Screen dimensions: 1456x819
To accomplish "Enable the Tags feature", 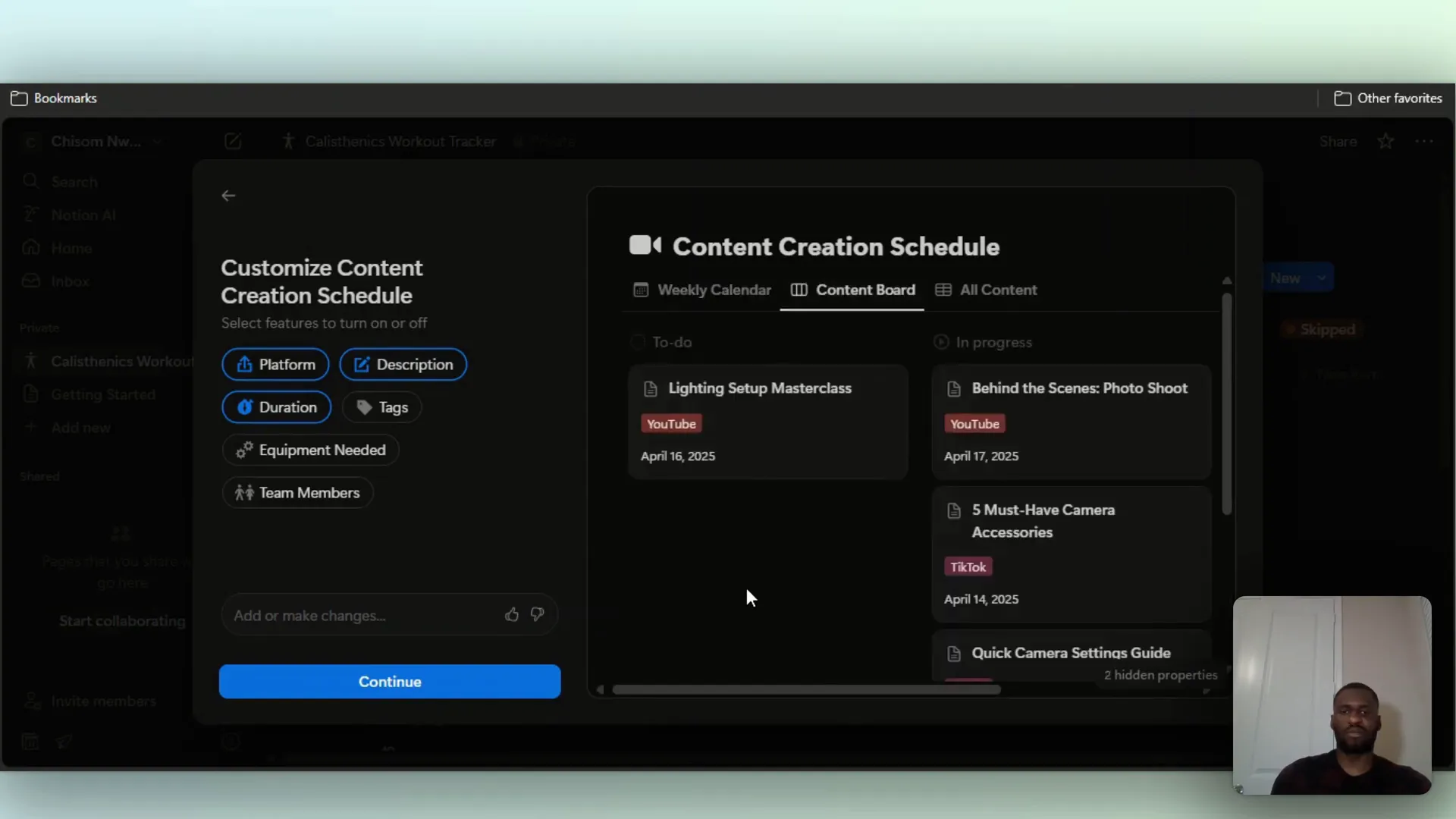I will pos(381,407).
